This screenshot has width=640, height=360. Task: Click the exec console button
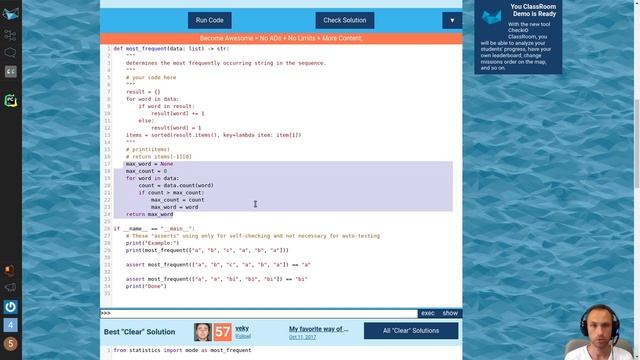click(x=428, y=313)
